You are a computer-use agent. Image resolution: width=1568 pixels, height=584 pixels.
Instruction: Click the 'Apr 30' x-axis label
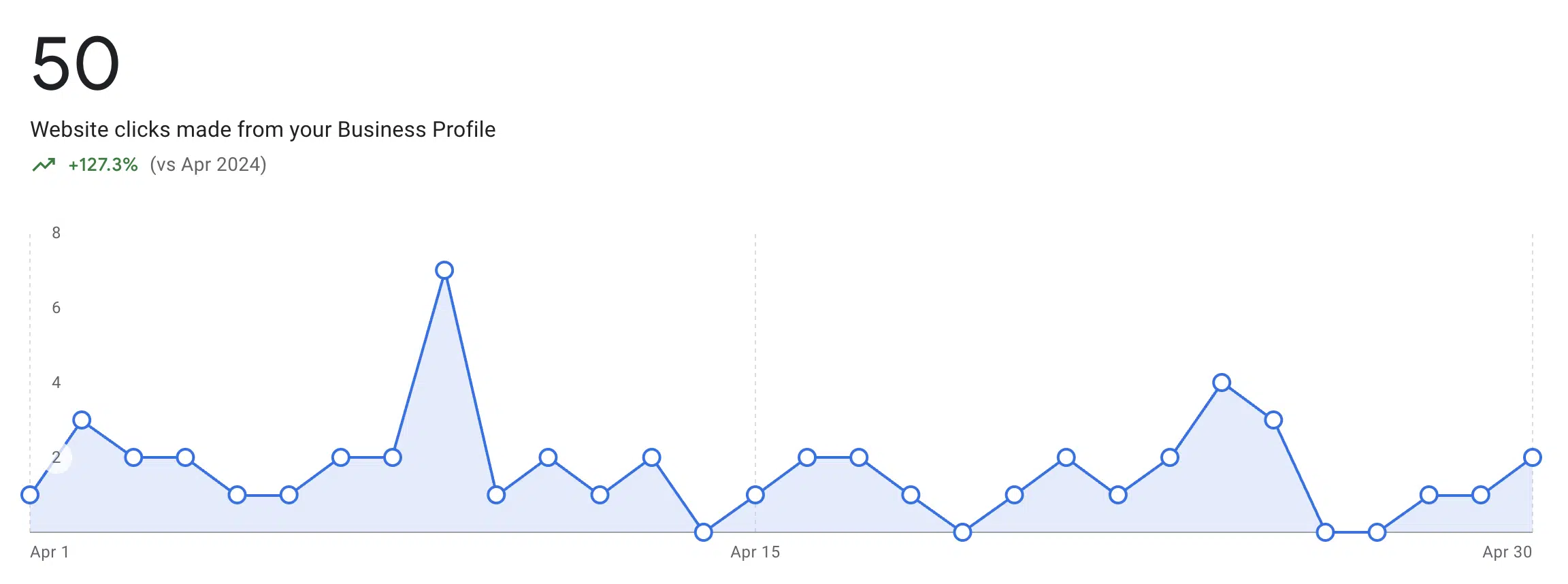click(1507, 552)
